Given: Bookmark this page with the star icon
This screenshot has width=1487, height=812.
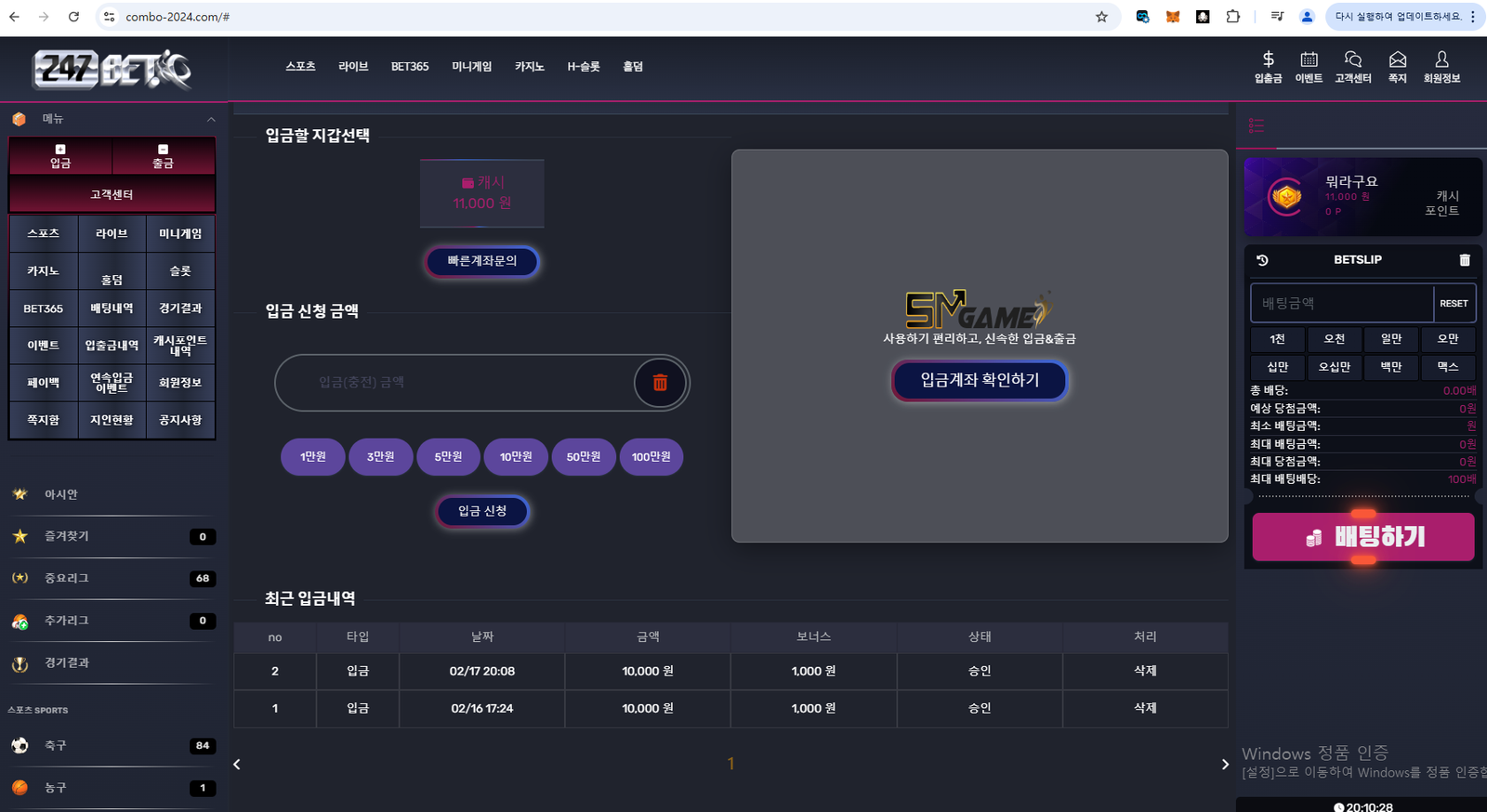Looking at the screenshot, I should (x=1101, y=17).
